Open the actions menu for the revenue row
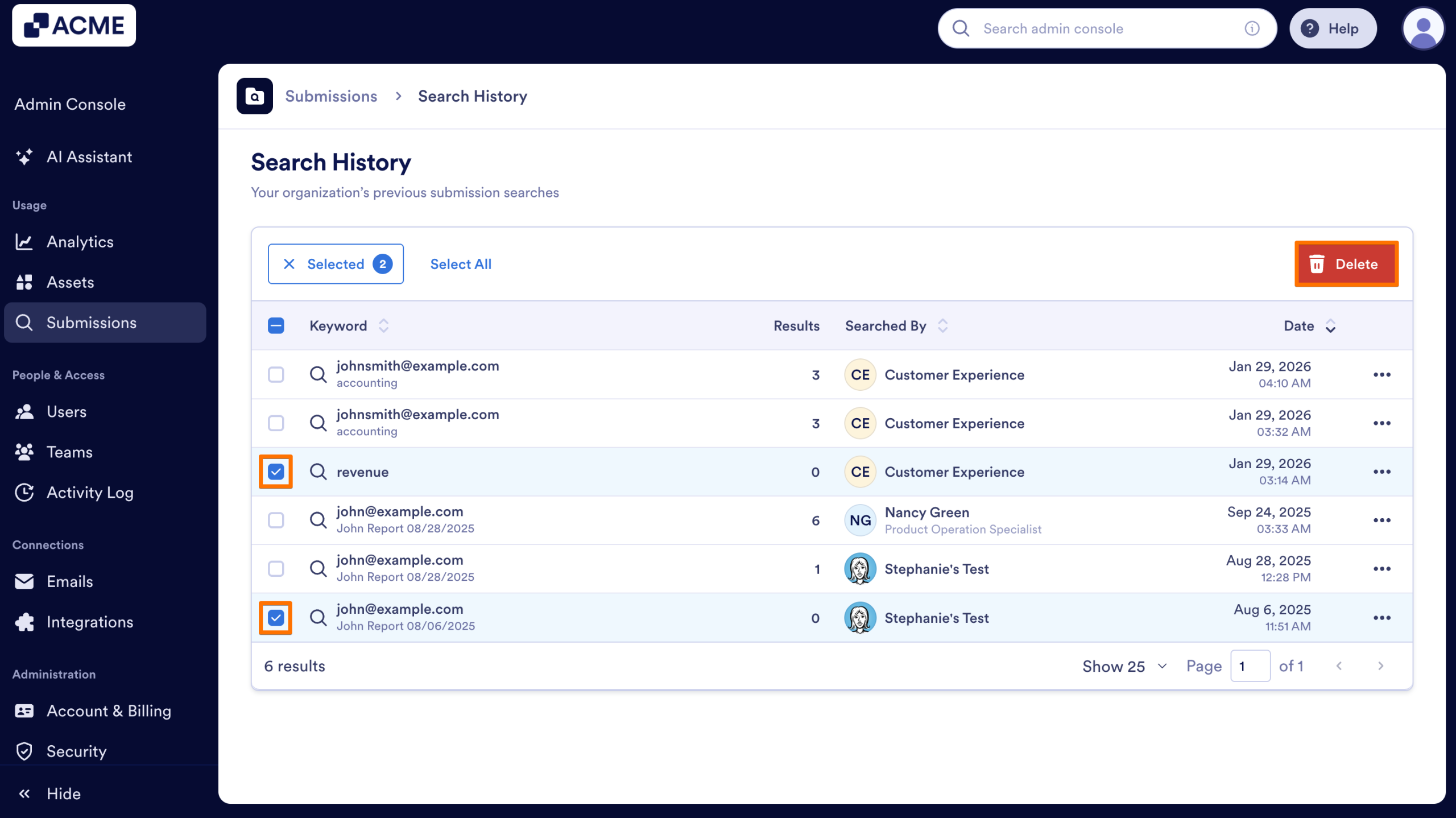The height and width of the screenshot is (818, 1456). (1383, 471)
